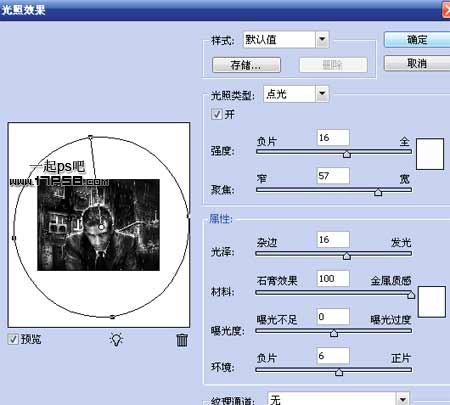Click the 强度 intensity slider handle
450x405 pixels.
coord(347,154)
